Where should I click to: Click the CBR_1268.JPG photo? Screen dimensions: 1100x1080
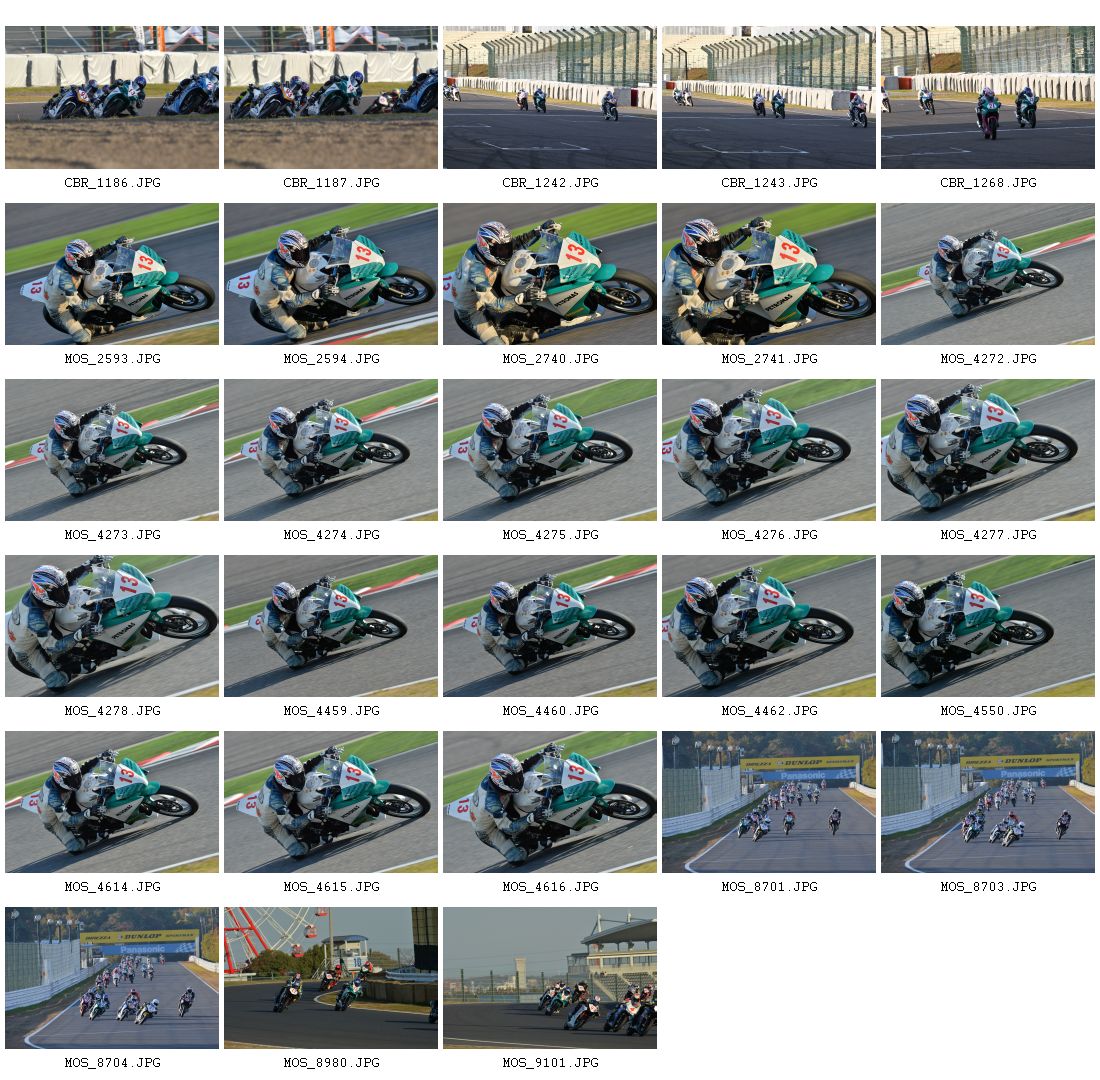(988, 98)
